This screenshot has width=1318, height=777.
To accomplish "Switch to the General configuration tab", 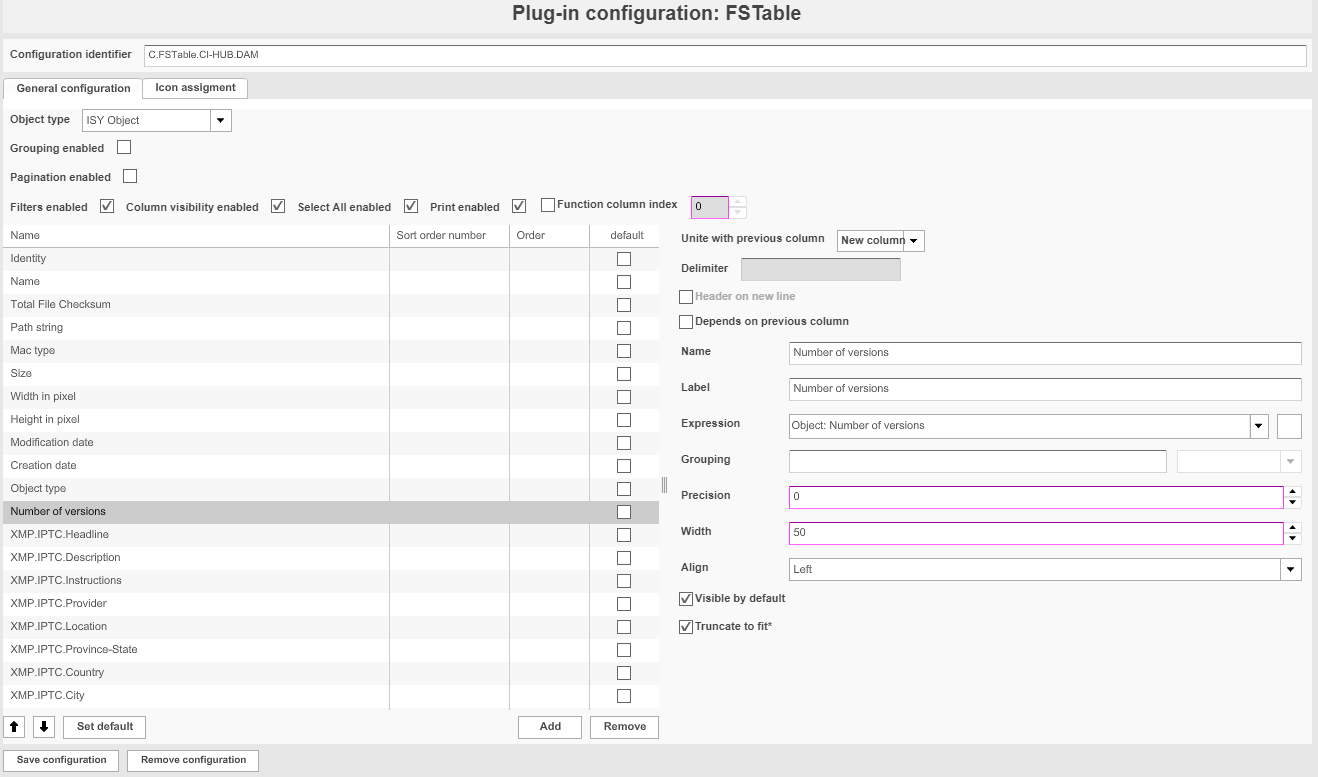I will [72, 88].
